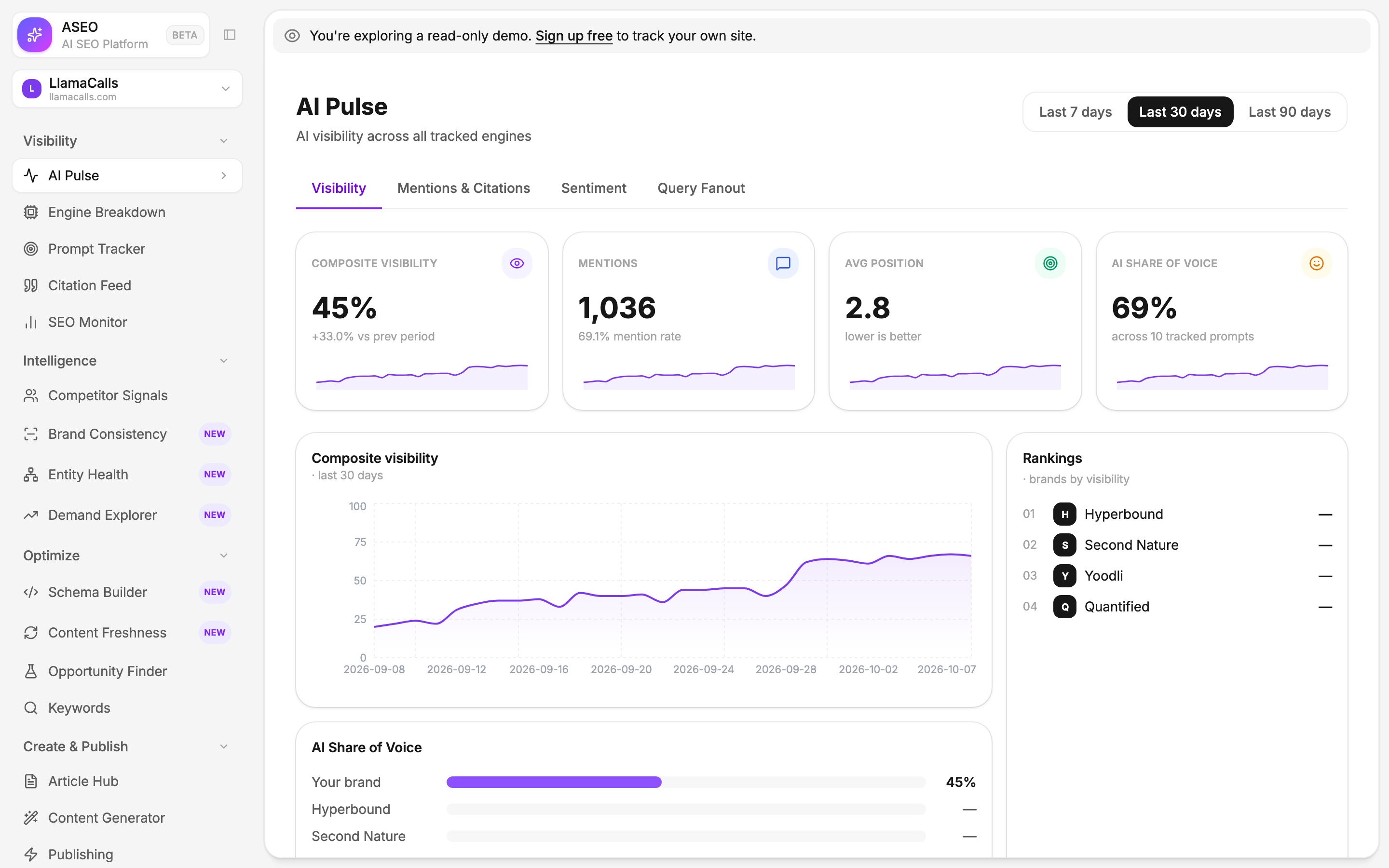Click the Composite visibility line chart
The width and height of the screenshot is (1389, 868).
(672, 581)
